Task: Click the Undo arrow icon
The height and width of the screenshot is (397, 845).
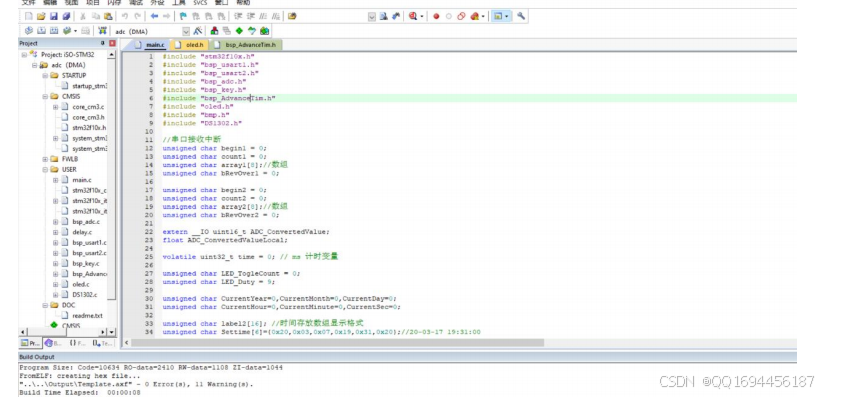Action: [x=124, y=16]
